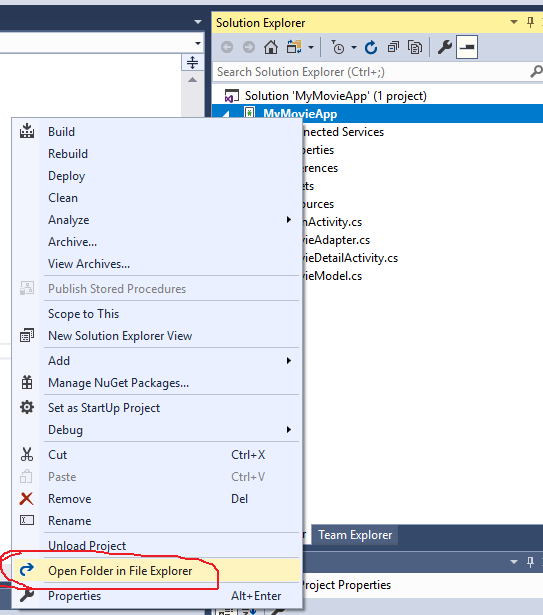Select Manage NuGet Packages... entry
The height and width of the screenshot is (615, 543).
(x=157, y=383)
